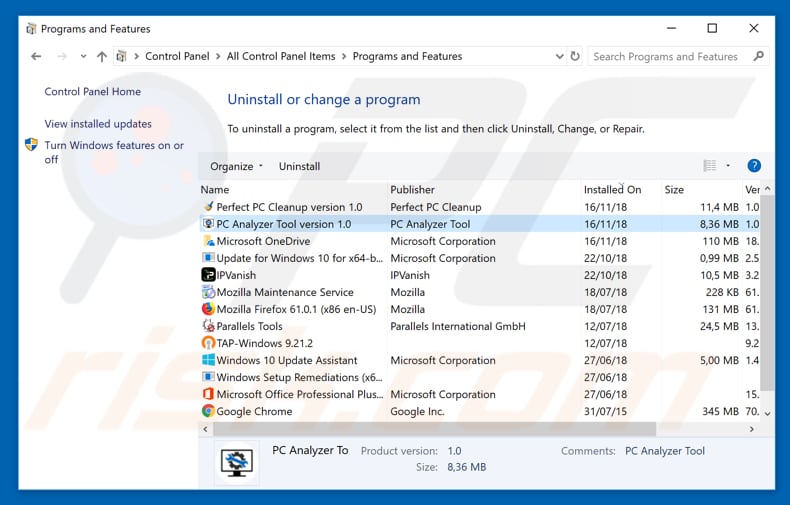Click the vertical scrollbar up arrow

coord(767,188)
